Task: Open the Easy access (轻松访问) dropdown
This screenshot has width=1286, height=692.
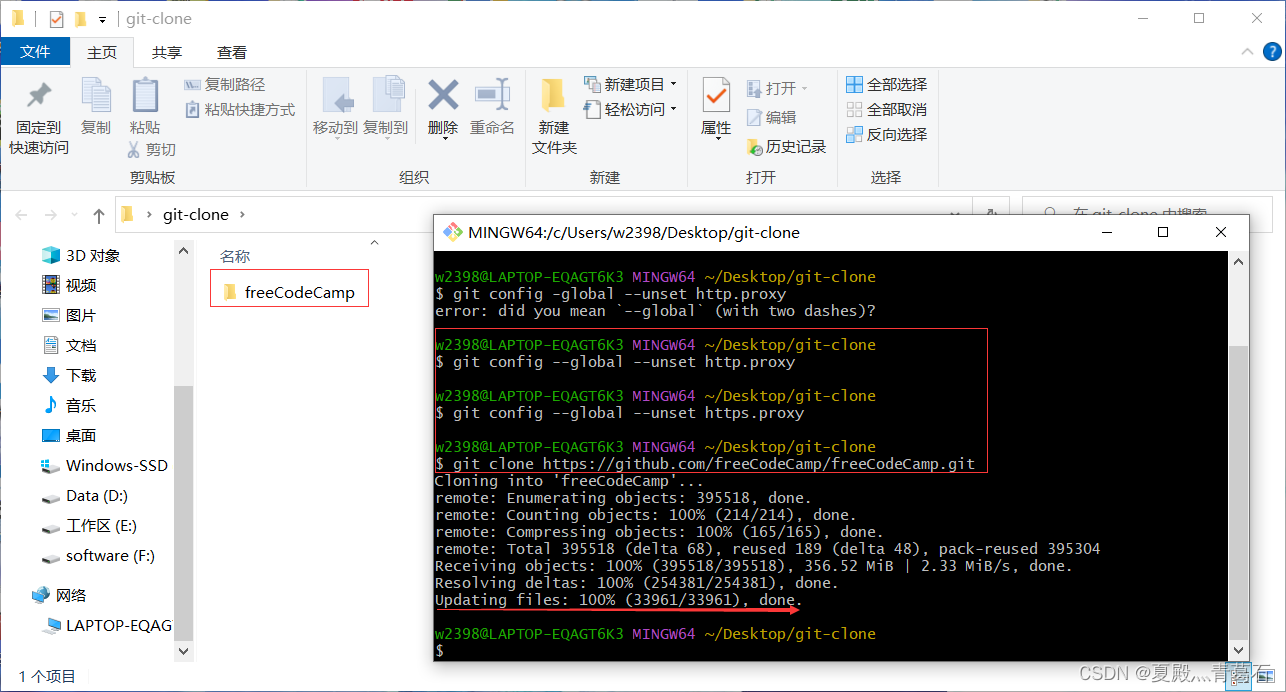Action: (x=631, y=109)
